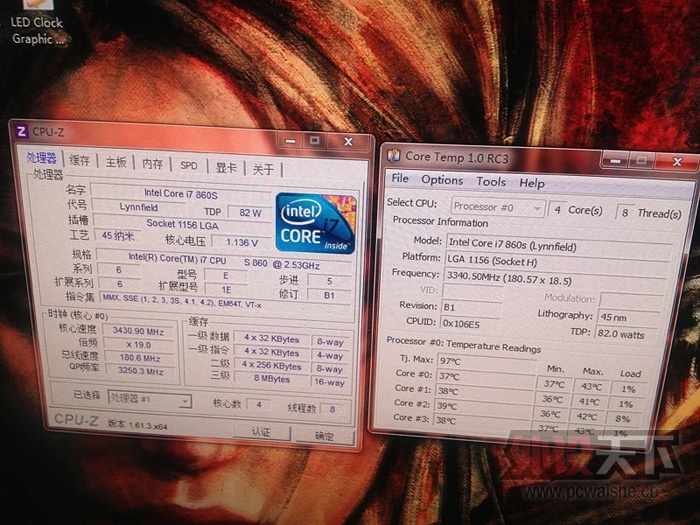
Task: Open the Tools menu in Core Temp
Action: tap(491, 182)
